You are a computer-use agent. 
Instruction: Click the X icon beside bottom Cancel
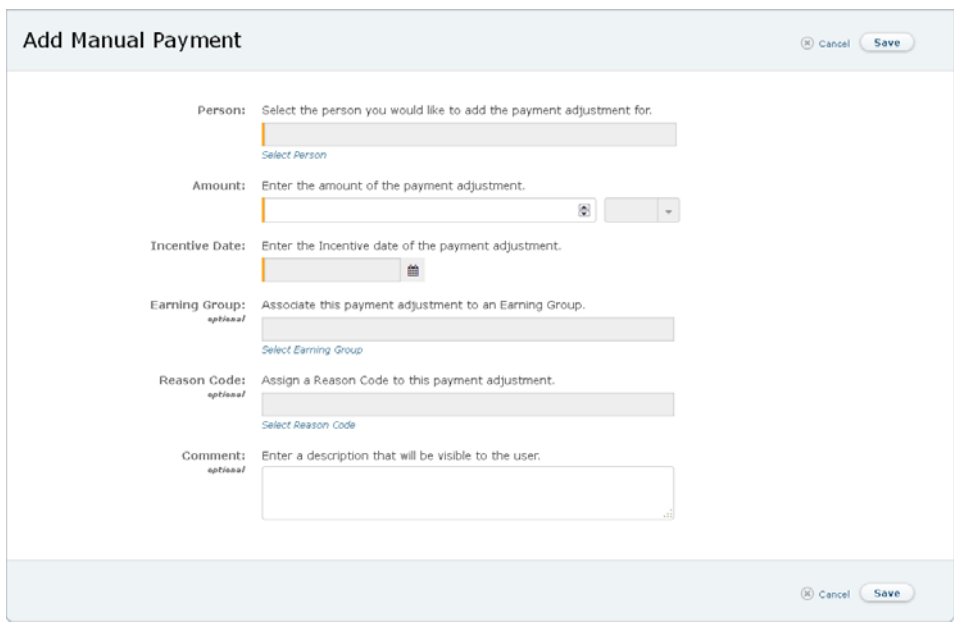tap(806, 594)
